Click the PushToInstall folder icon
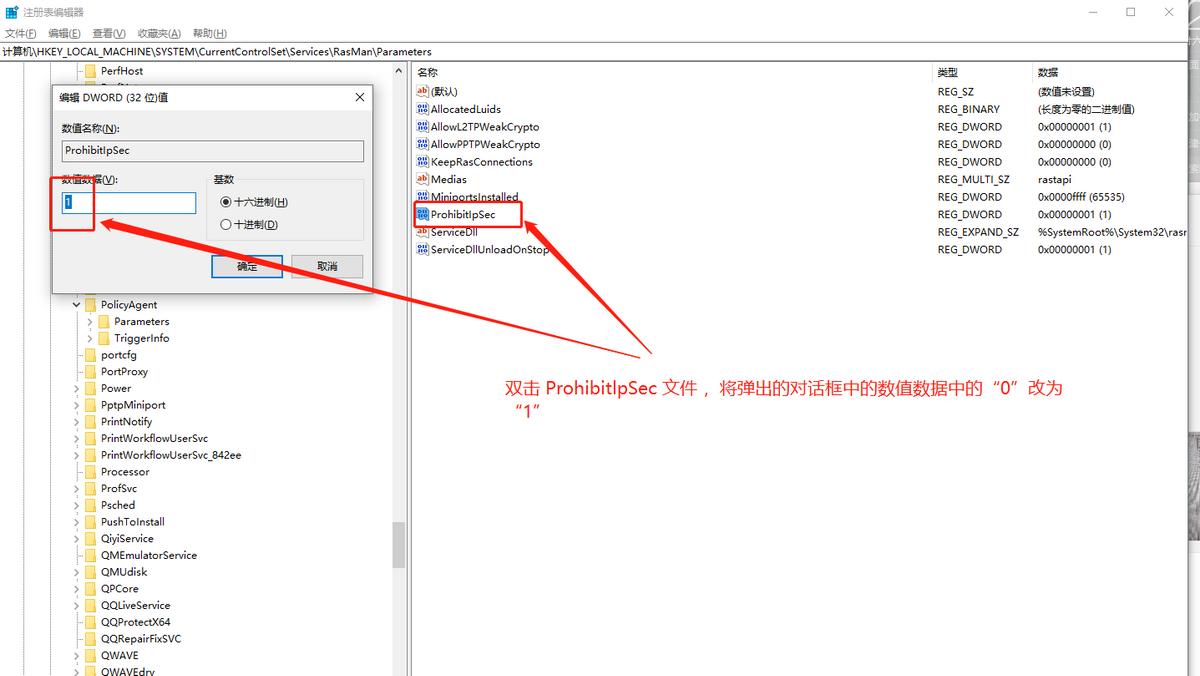Viewport: 1200px width, 676px height. pyautogui.click(x=90, y=522)
